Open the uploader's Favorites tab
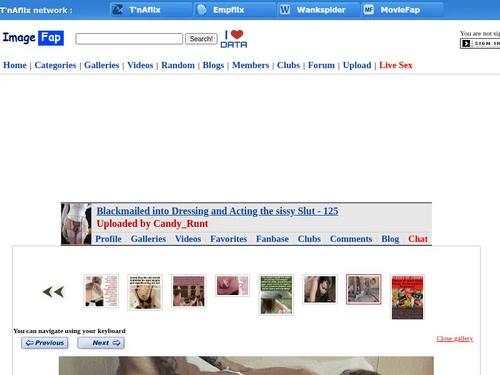The height and width of the screenshot is (375, 500). point(228,239)
